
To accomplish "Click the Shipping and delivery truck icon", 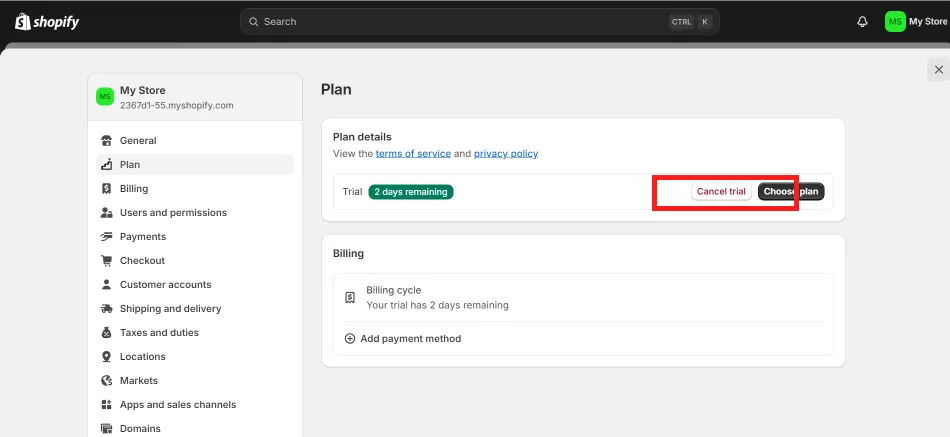I will (x=107, y=309).
